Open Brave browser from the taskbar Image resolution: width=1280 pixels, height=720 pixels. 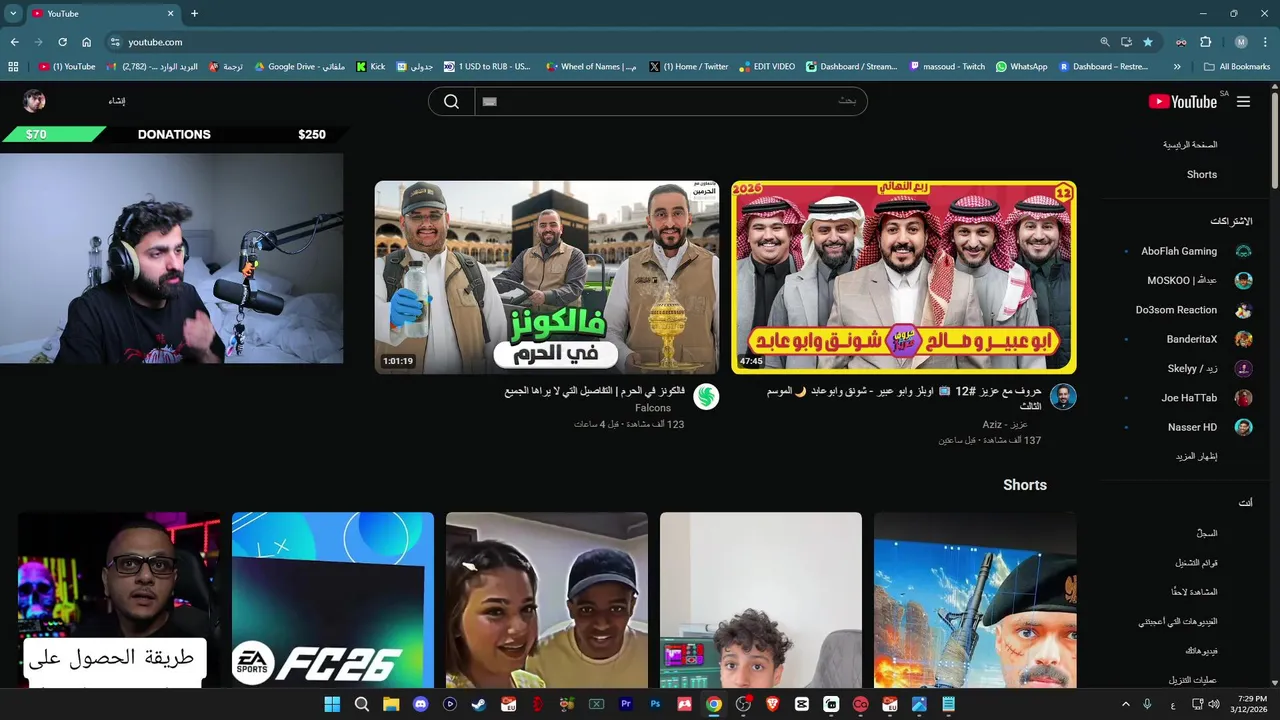point(772,704)
